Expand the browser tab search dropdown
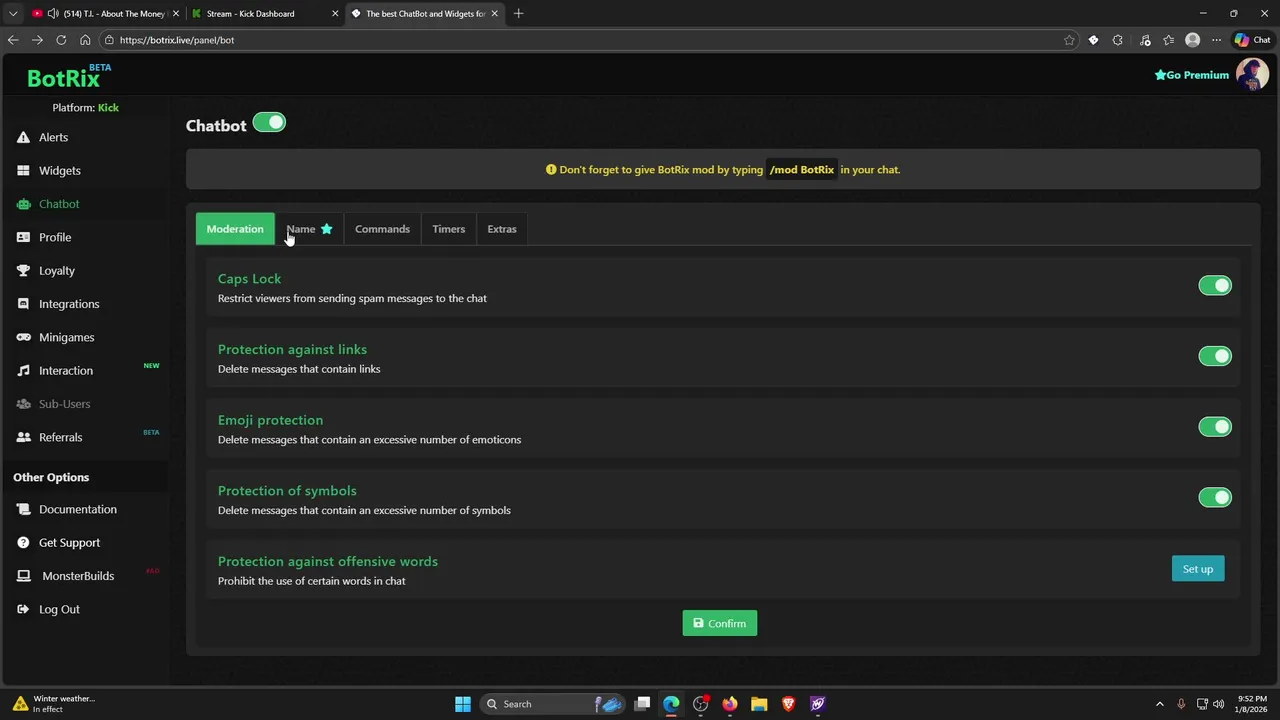 pyautogui.click(x=13, y=14)
